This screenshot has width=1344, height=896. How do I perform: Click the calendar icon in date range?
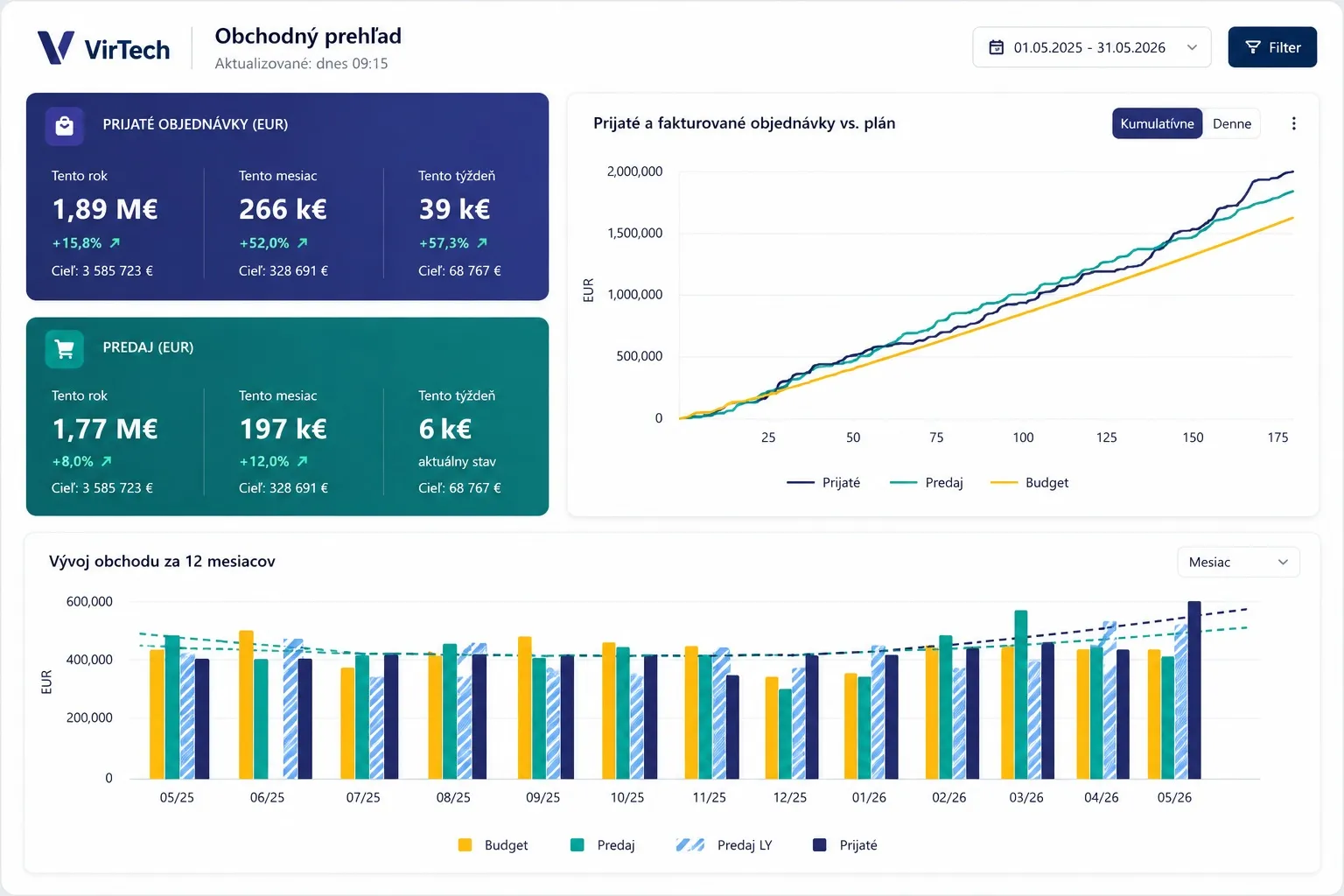point(996,47)
